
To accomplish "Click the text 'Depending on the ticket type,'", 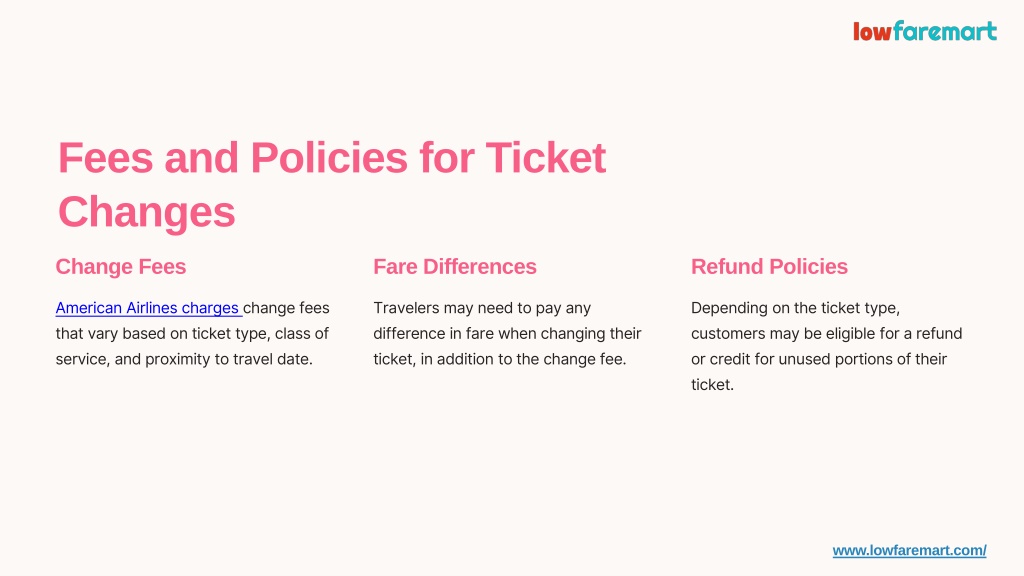I will [795, 308].
